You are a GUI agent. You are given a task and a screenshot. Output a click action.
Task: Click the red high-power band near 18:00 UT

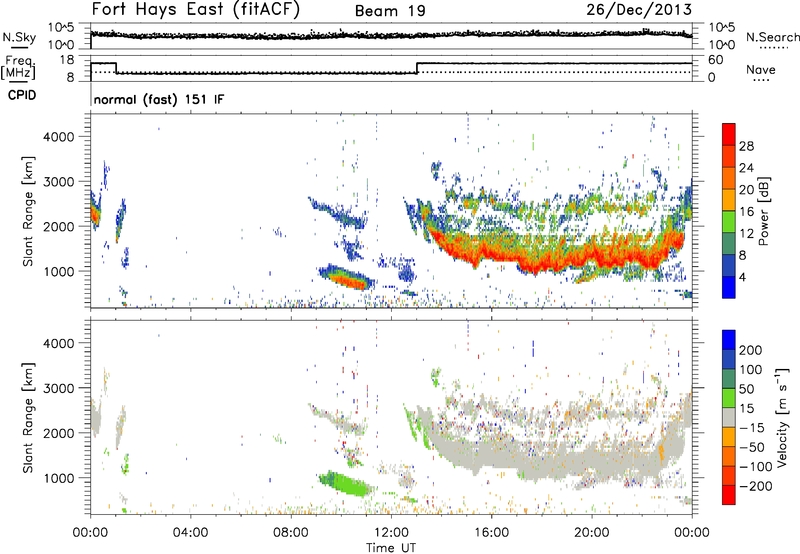coord(541,263)
